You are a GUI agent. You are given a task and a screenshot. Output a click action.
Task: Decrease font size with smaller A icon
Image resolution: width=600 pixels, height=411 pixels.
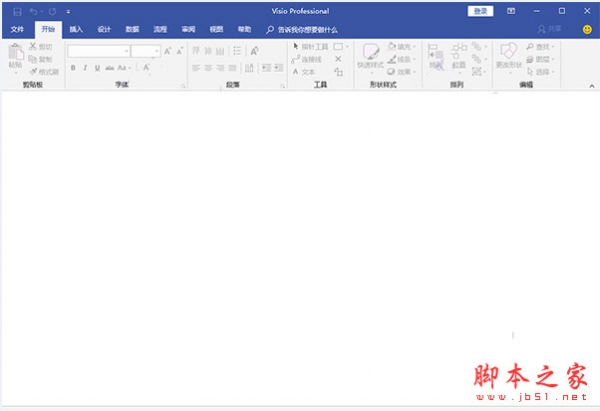(x=180, y=51)
